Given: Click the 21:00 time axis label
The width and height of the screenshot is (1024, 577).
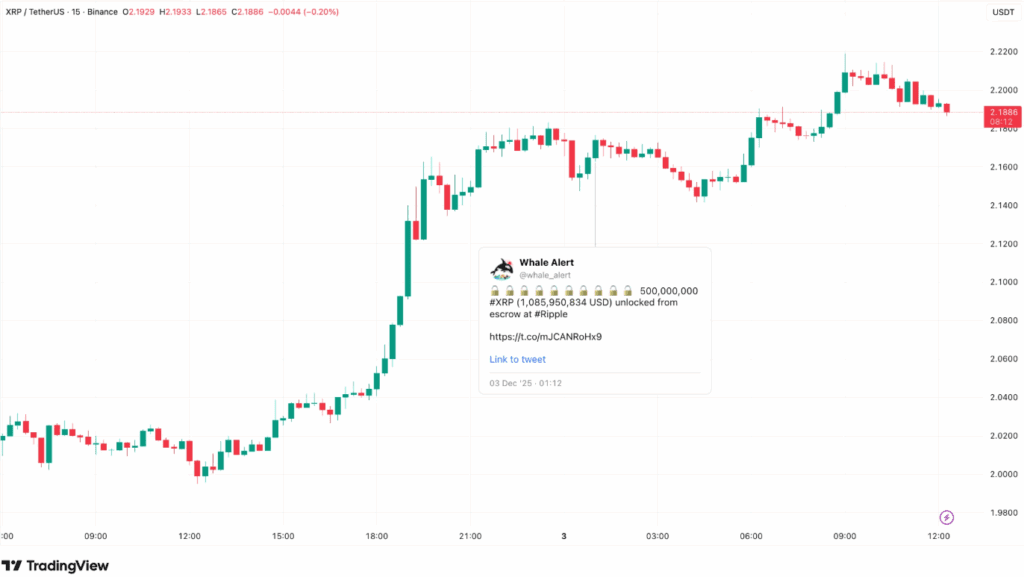Looking at the screenshot, I should 470,537.
